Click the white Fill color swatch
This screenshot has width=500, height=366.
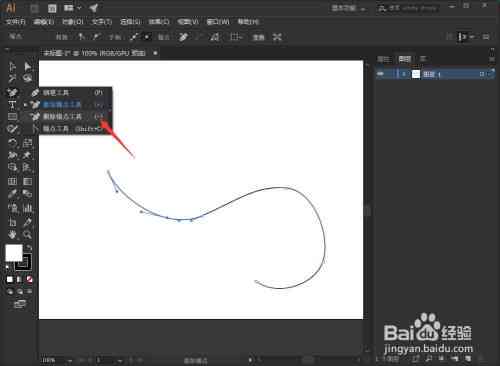(14, 253)
